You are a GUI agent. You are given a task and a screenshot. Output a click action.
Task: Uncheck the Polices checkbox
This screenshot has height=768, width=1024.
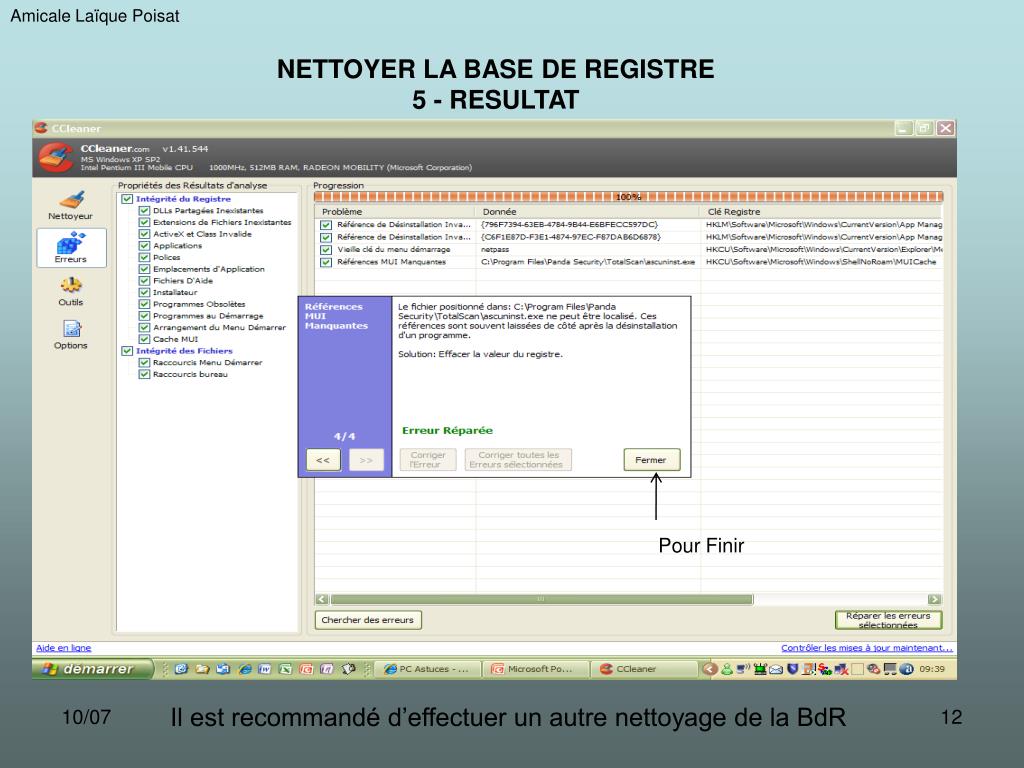(x=144, y=258)
